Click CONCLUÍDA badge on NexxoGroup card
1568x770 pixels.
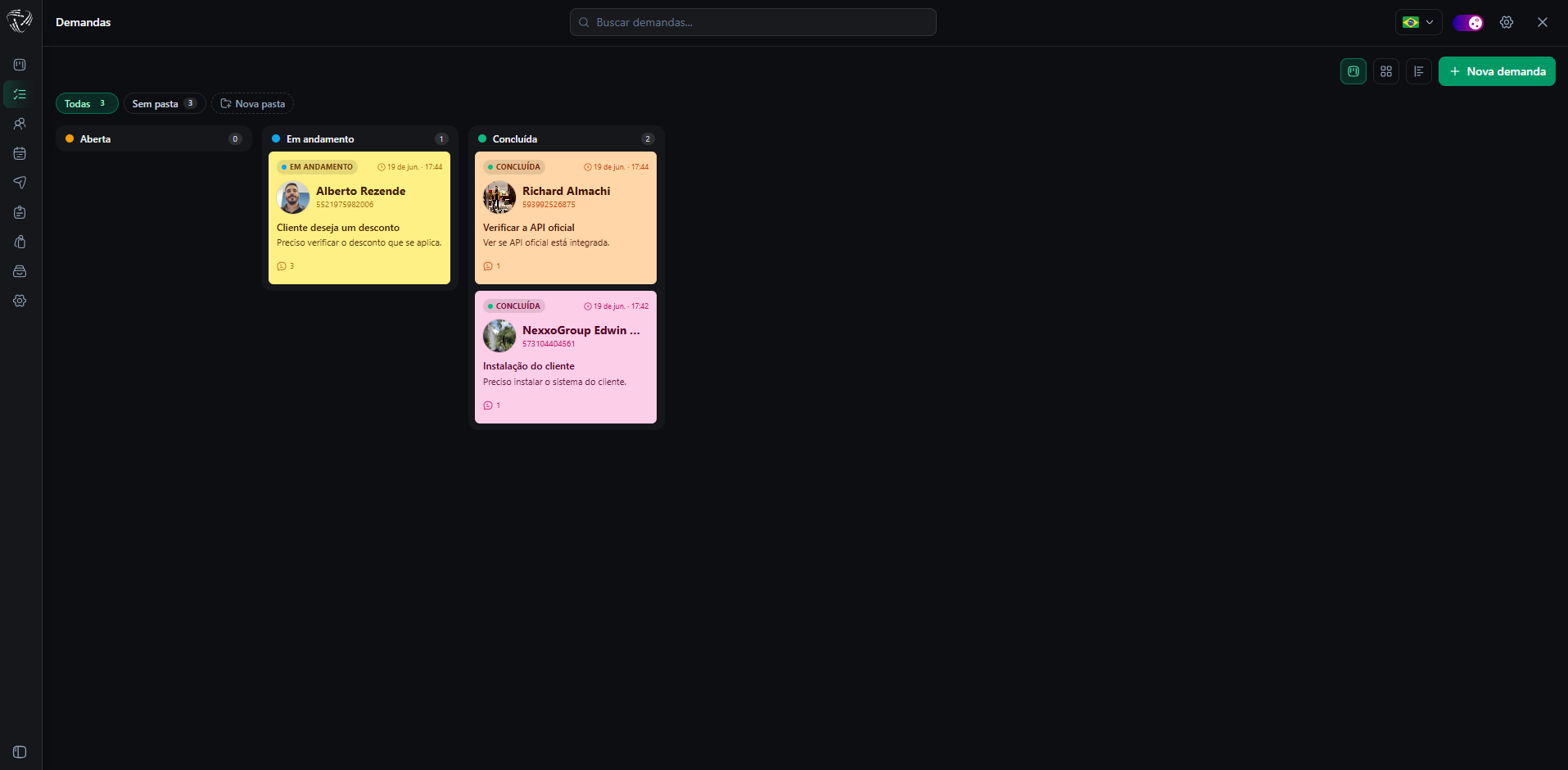(513, 306)
